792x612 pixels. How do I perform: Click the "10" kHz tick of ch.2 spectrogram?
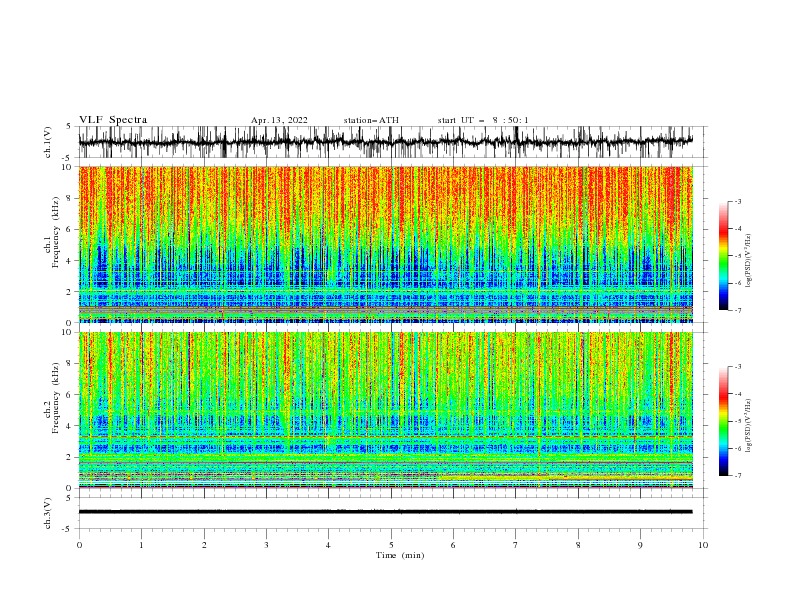point(68,332)
